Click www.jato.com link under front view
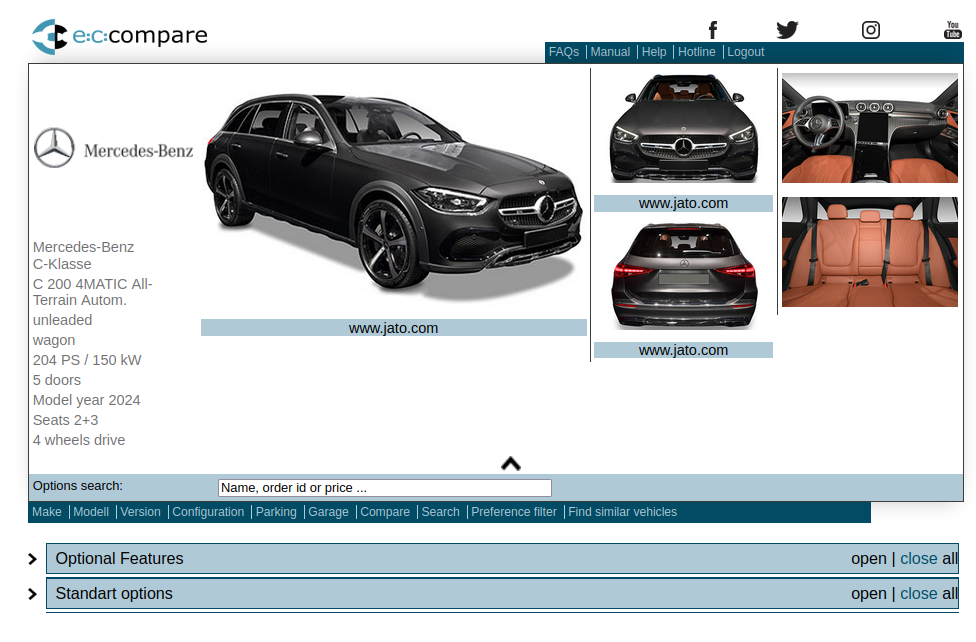This screenshot has width=976, height=642. (683, 204)
